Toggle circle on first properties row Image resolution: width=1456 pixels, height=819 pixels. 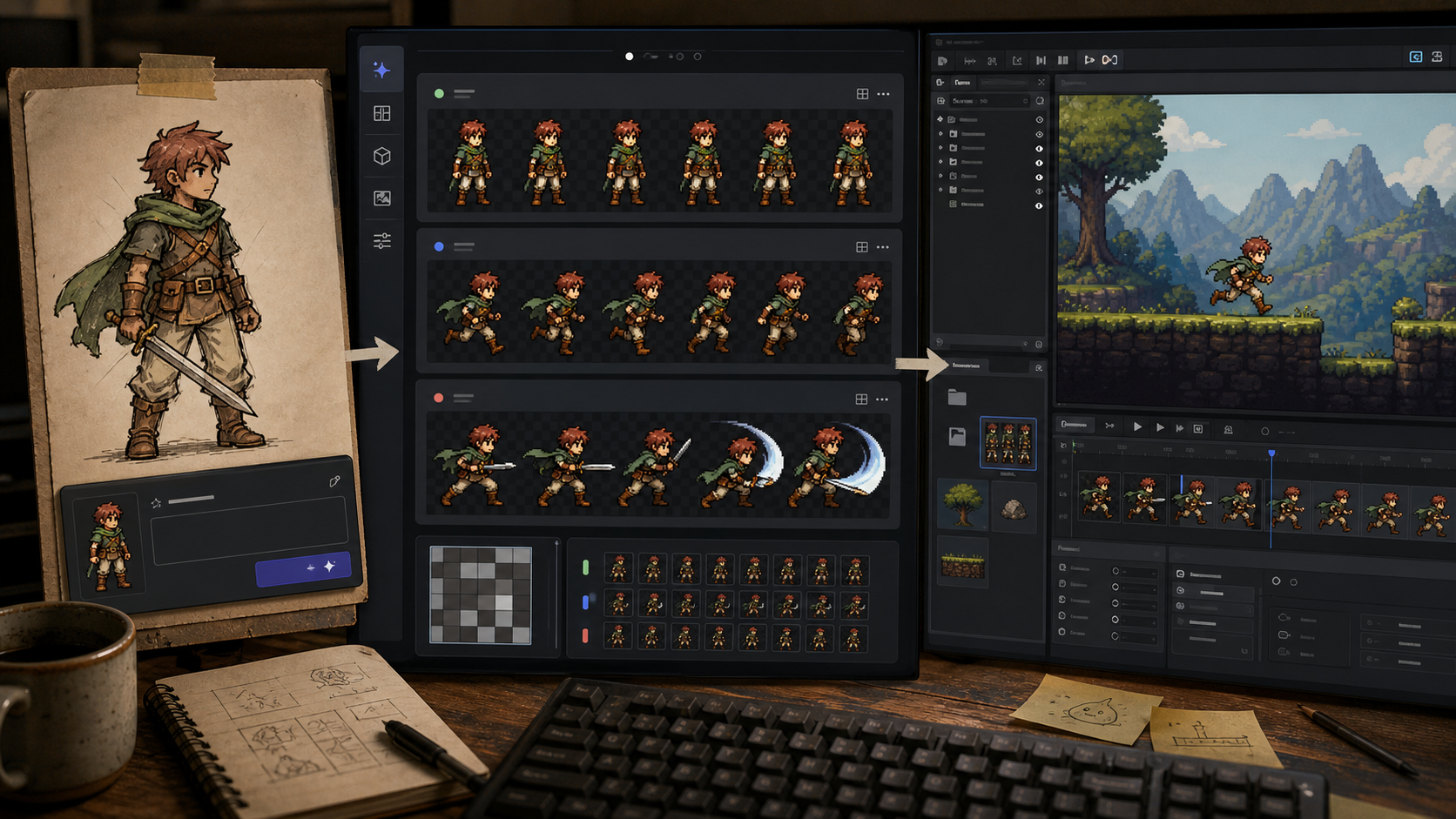tap(1116, 571)
